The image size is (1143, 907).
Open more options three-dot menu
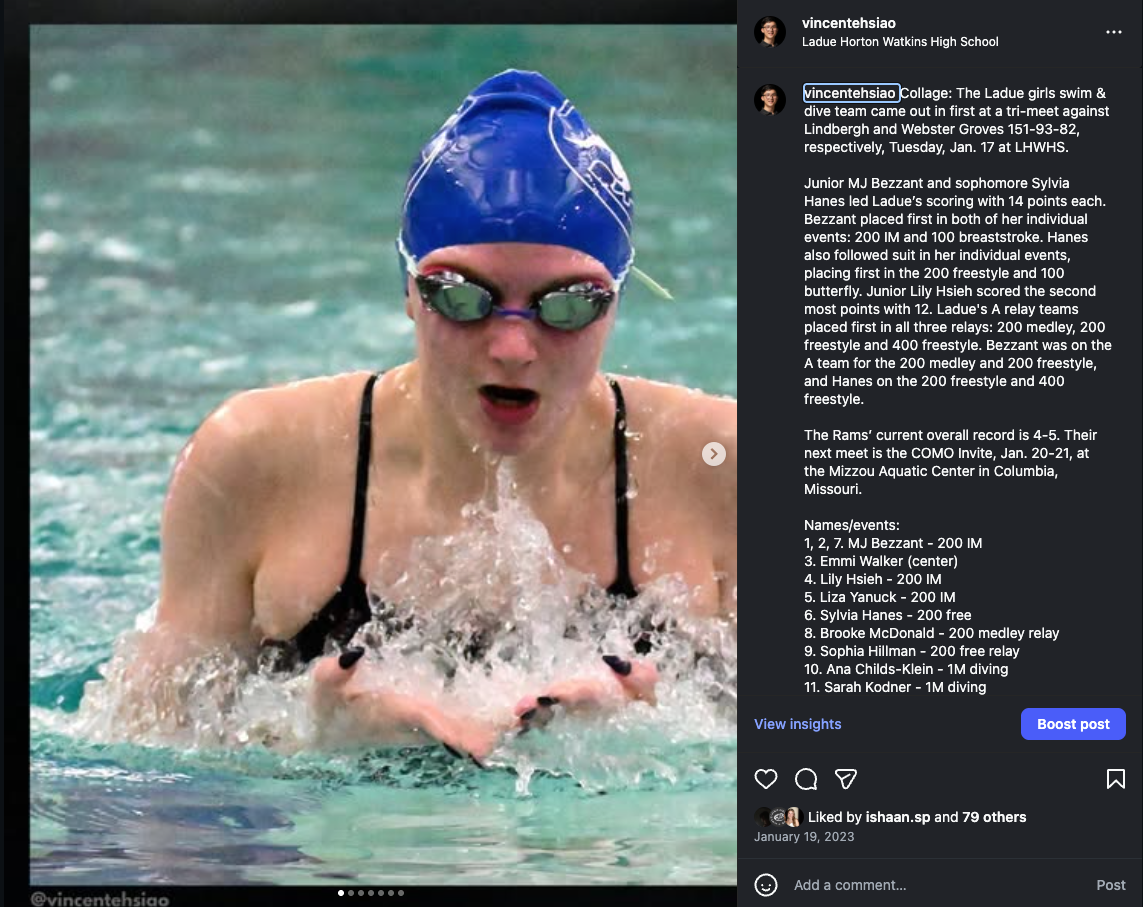1113,32
